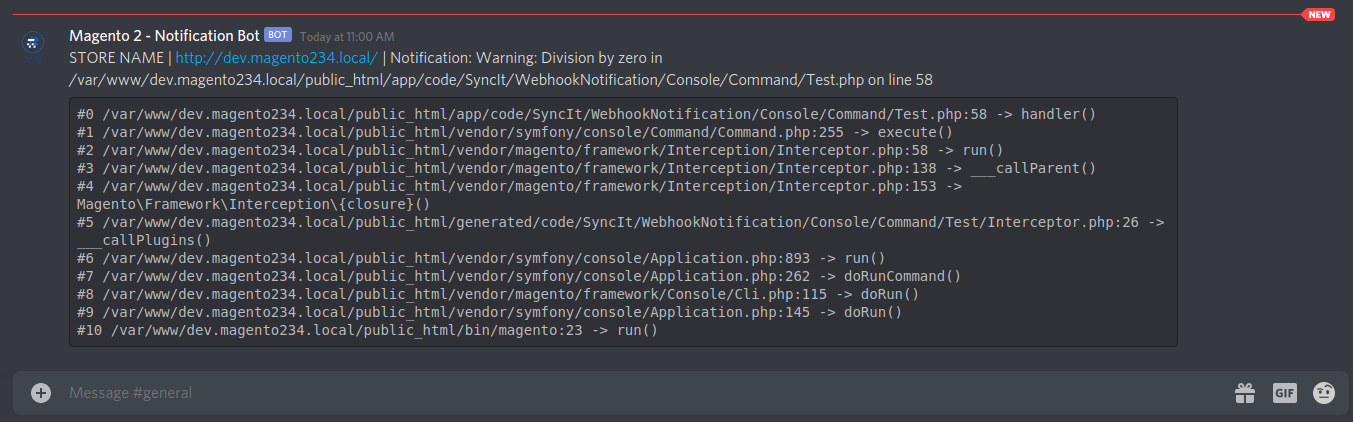Screen dimensions: 1353x422
Task: Open the GIF picker
Action: (x=1284, y=393)
